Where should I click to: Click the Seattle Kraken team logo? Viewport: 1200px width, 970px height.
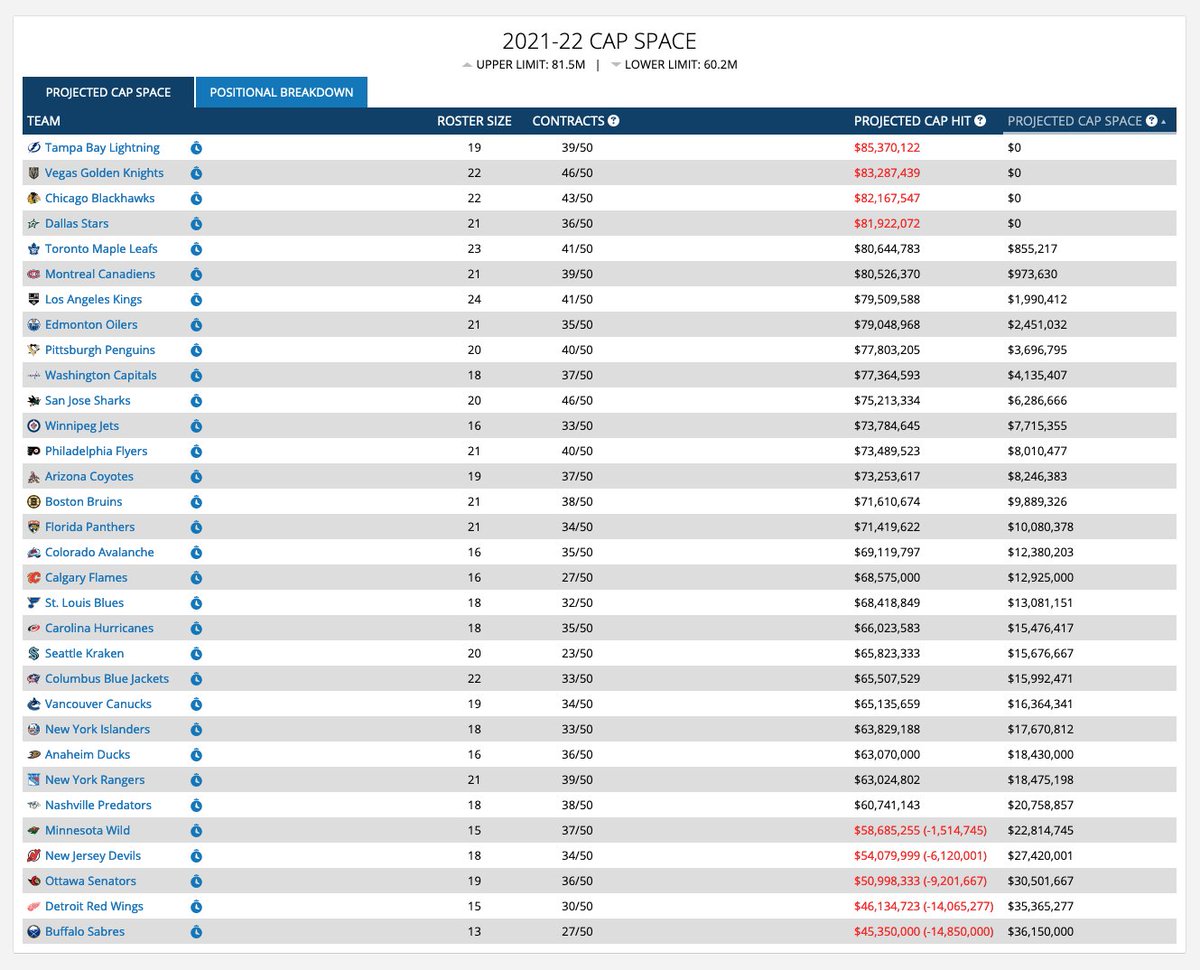pos(33,654)
